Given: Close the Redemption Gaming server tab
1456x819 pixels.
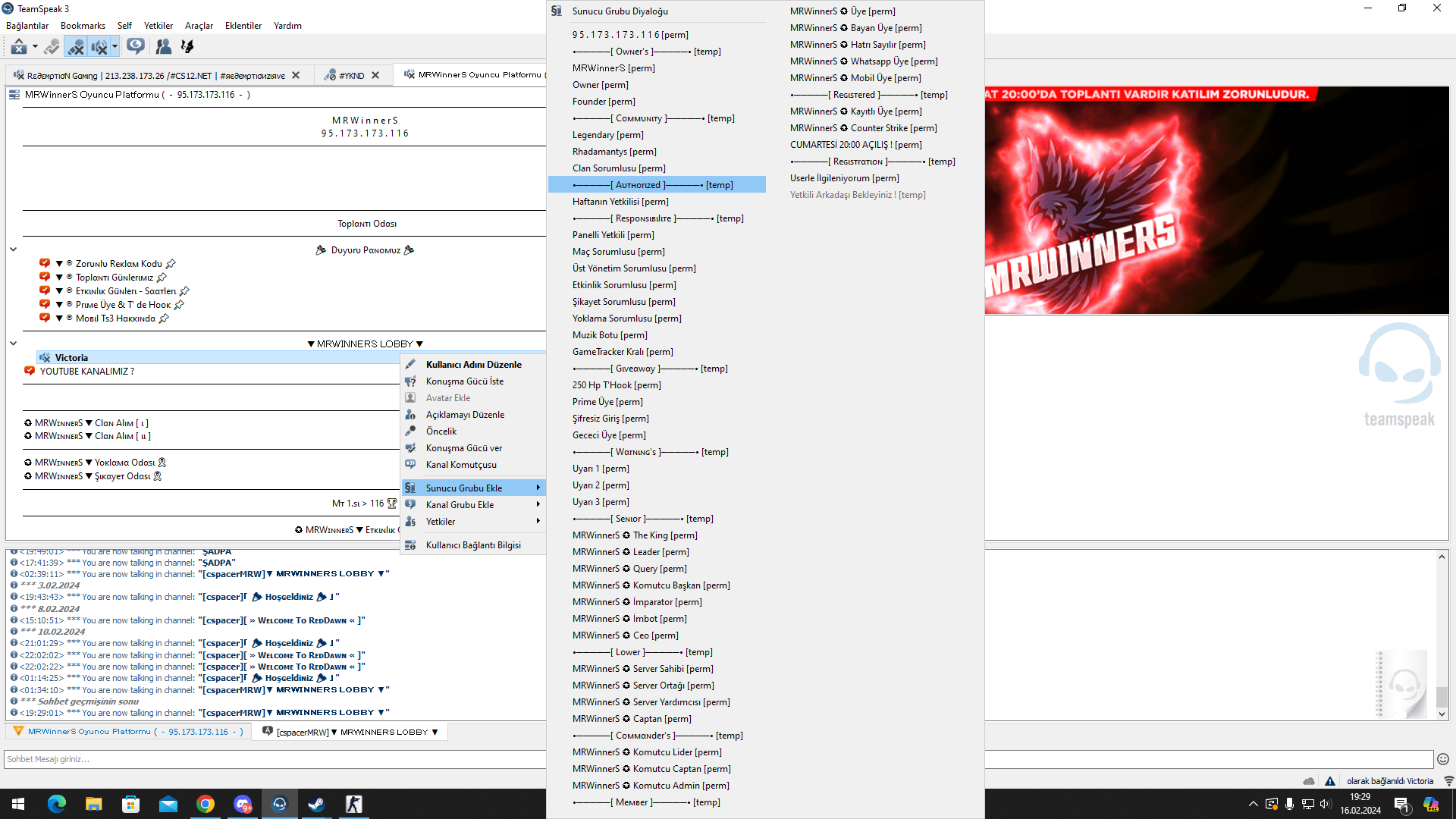Looking at the screenshot, I should click(296, 75).
